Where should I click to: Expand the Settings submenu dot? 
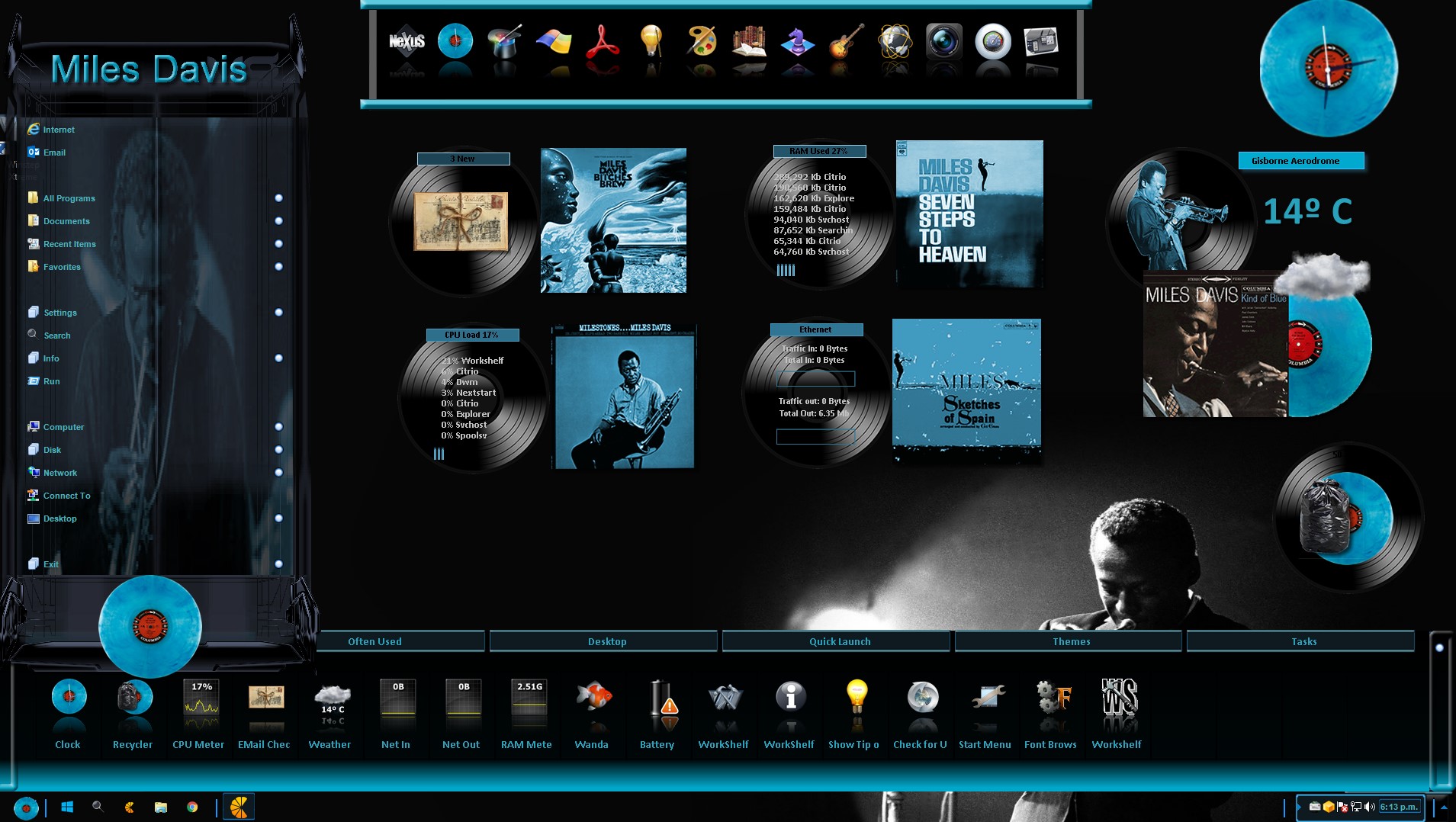tap(278, 313)
